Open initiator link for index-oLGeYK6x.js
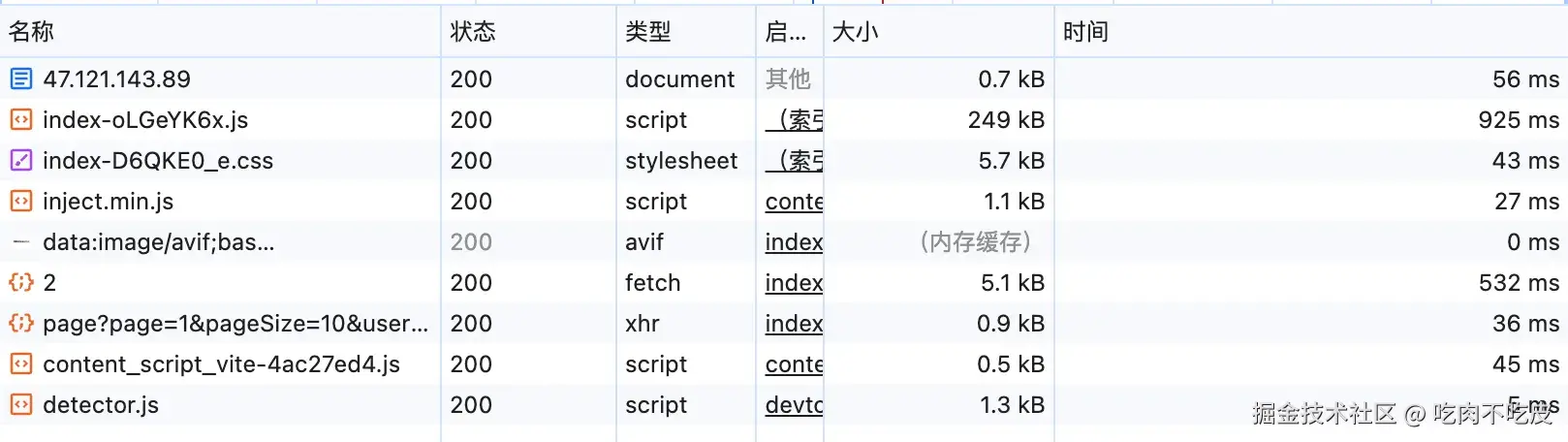This screenshot has width=1568, height=442. (795, 119)
